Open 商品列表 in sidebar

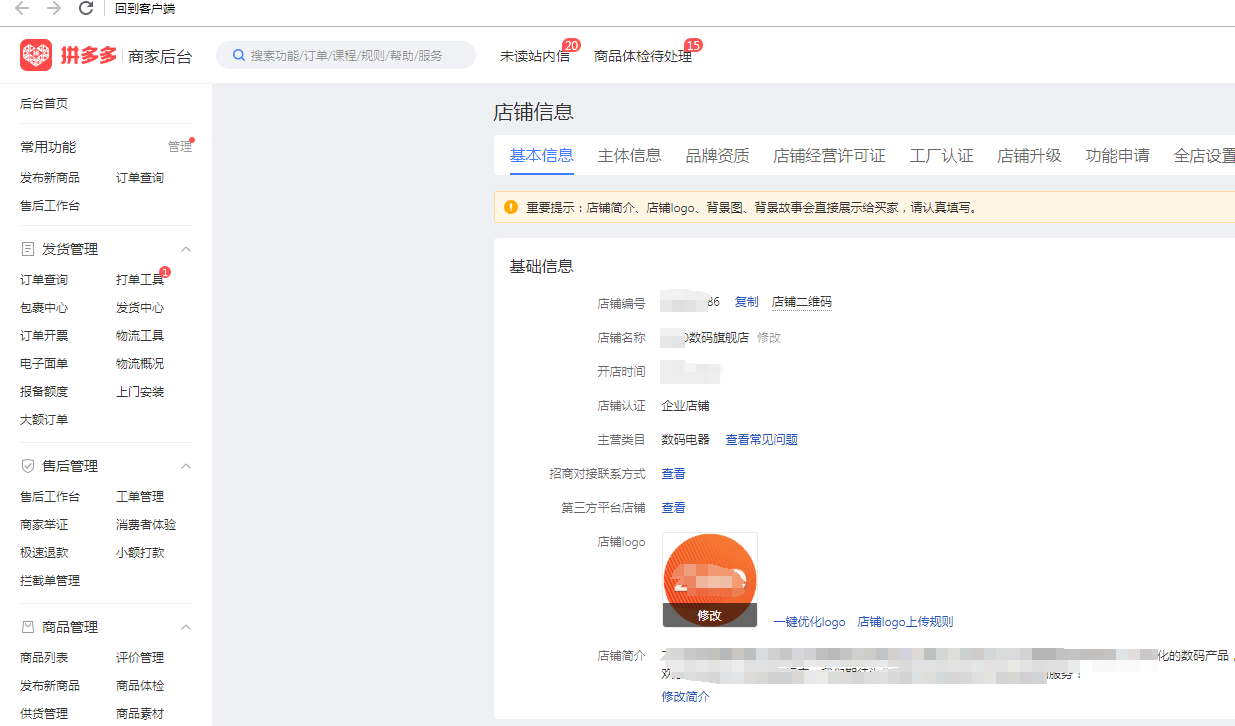pyautogui.click(x=44, y=658)
